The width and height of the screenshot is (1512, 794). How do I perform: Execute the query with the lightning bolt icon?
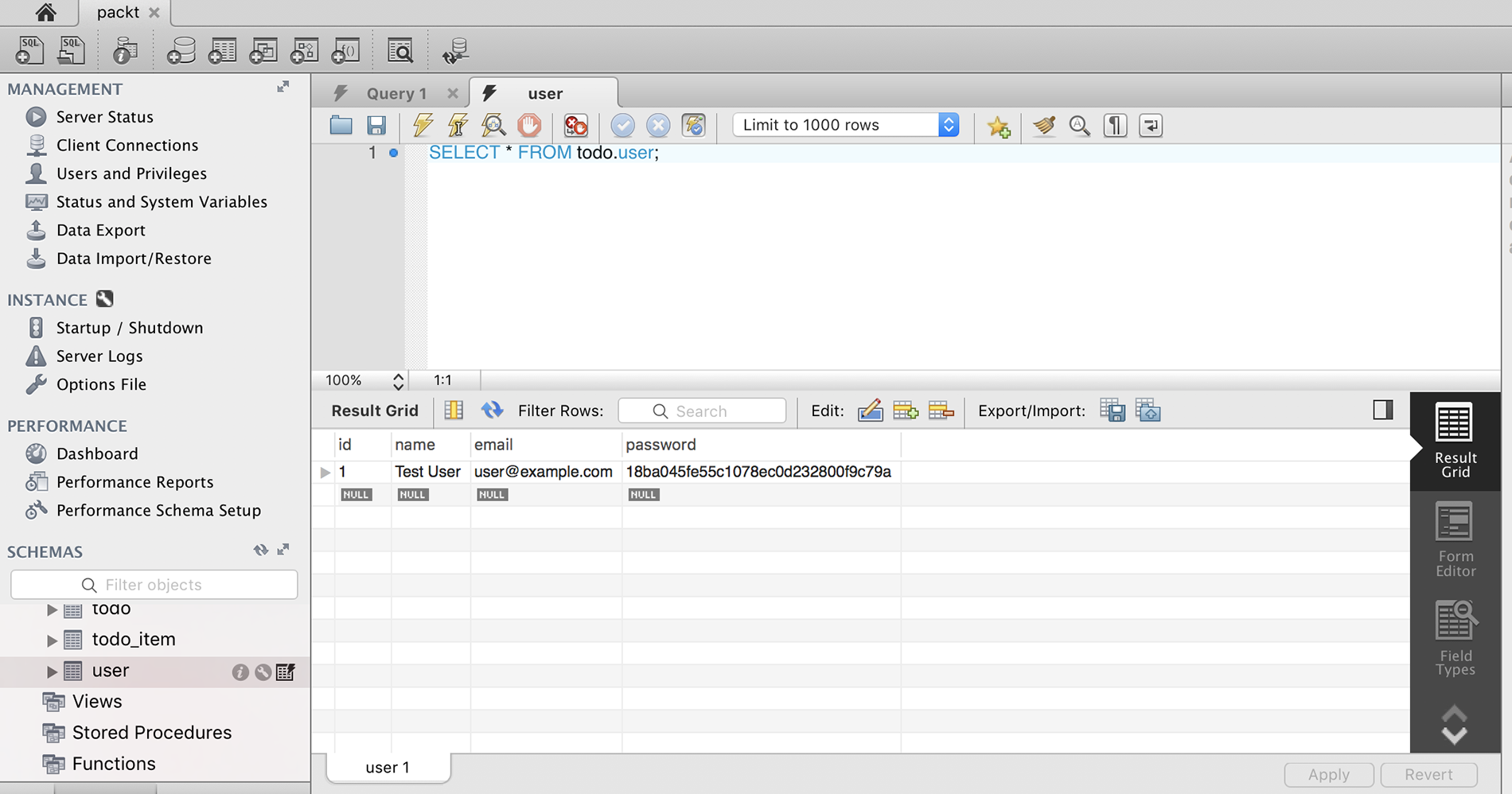[423, 125]
